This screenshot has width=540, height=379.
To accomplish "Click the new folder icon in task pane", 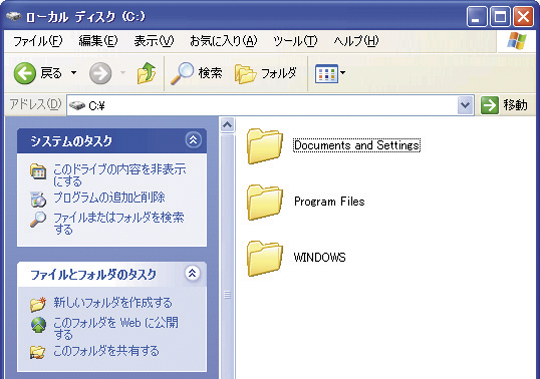I will (x=38, y=304).
